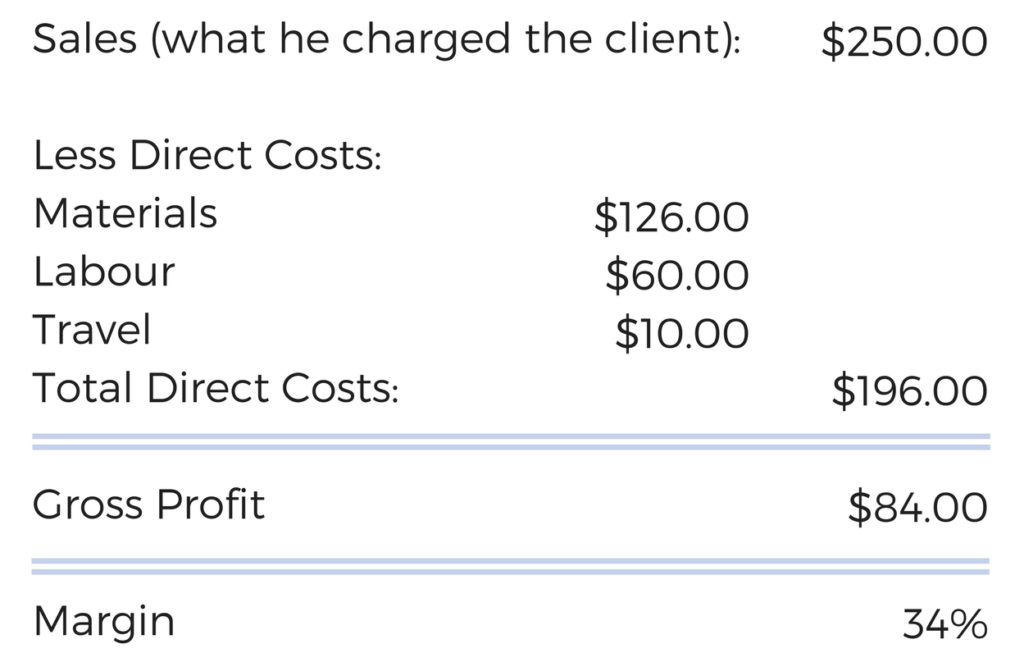
Task: Click the double line above Margin
Action: tap(511, 566)
